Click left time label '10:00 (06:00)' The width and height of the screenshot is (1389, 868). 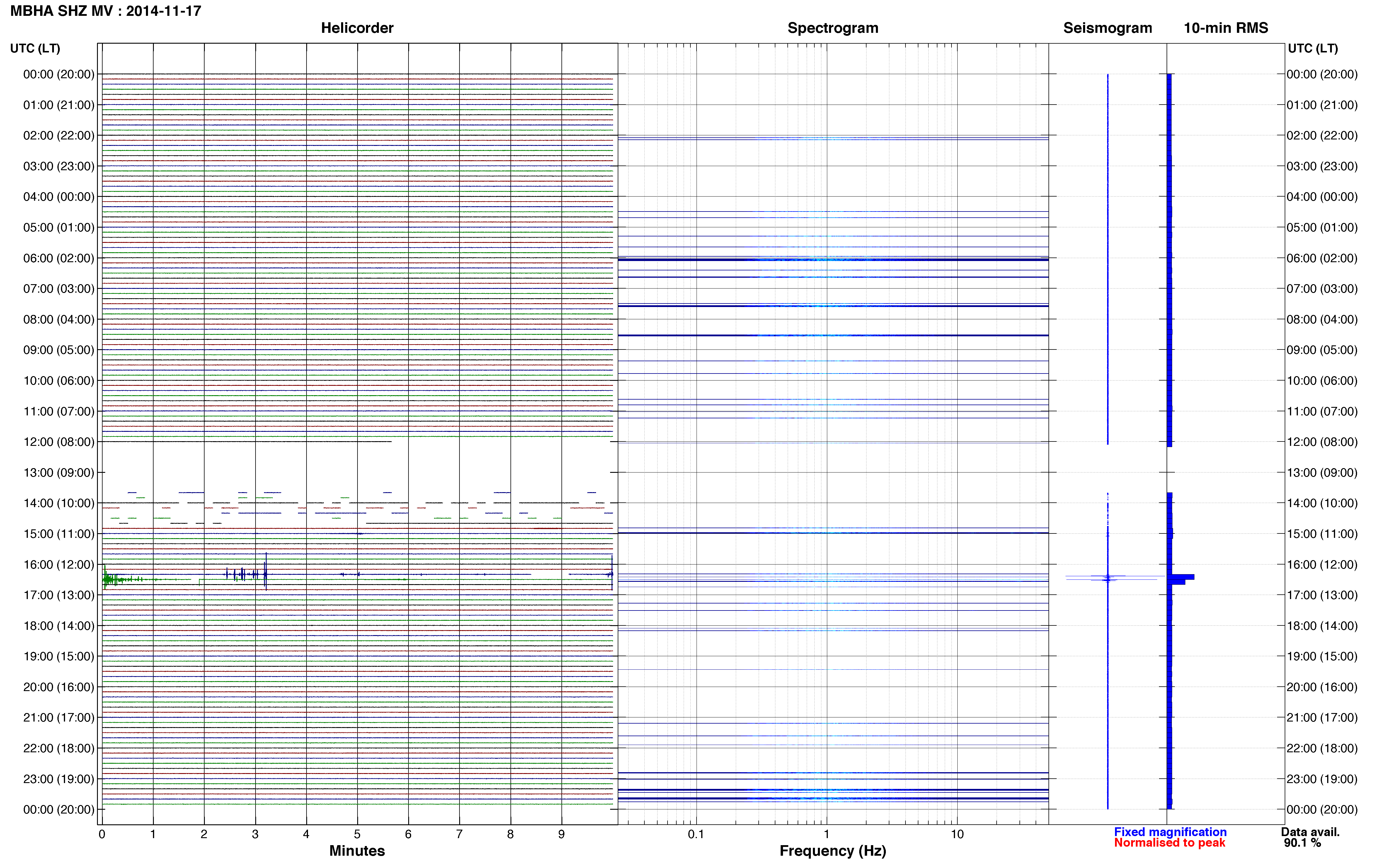[x=59, y=381]
